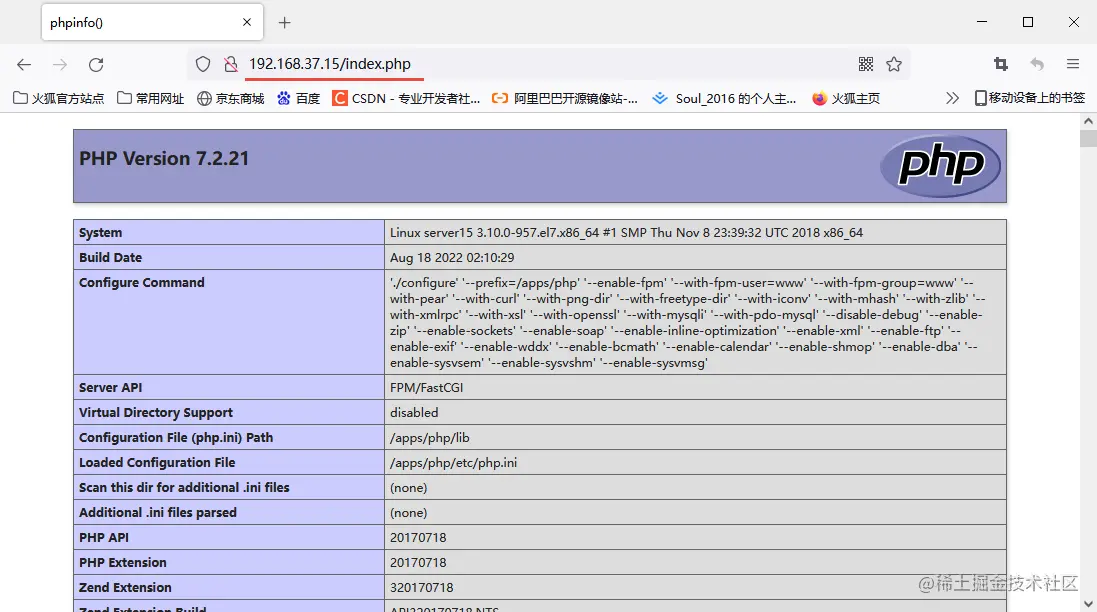The height and width of the screenshot is (612, 1097).
Task: Click the Configuration File (php.ini) Path label
Action: [176, 438]
